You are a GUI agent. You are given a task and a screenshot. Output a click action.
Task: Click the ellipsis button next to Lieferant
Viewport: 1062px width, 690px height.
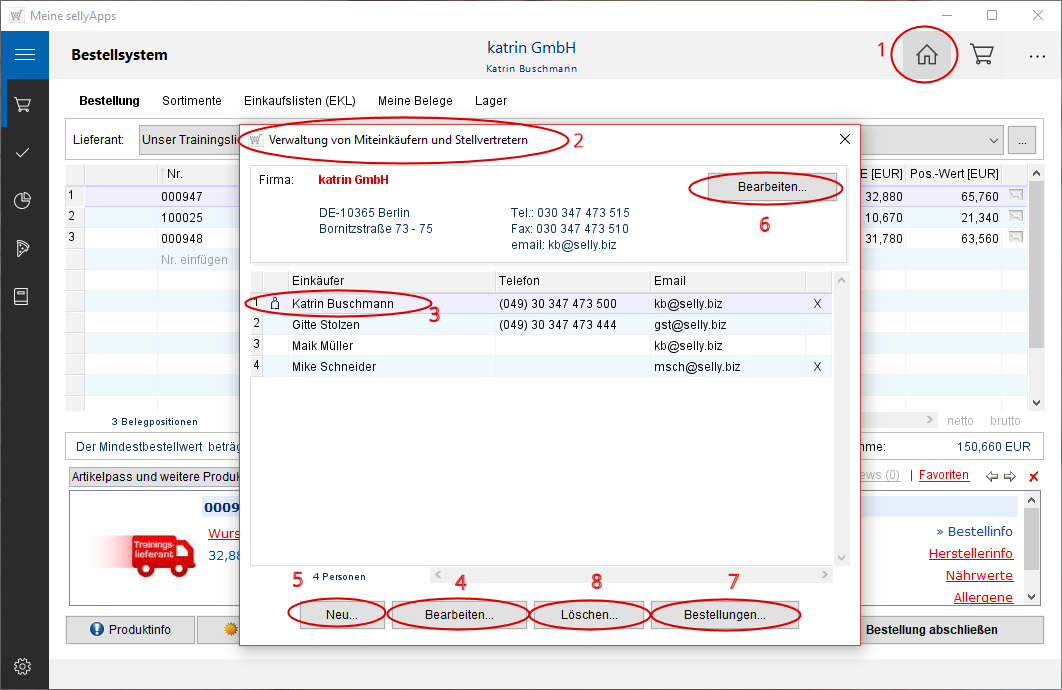pyautogui.click(x=1021, y=140)
